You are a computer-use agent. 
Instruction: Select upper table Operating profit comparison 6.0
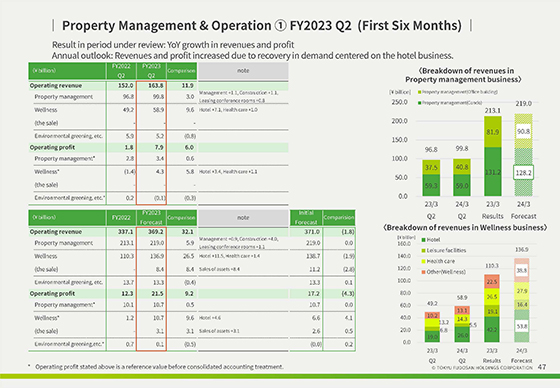189,148
